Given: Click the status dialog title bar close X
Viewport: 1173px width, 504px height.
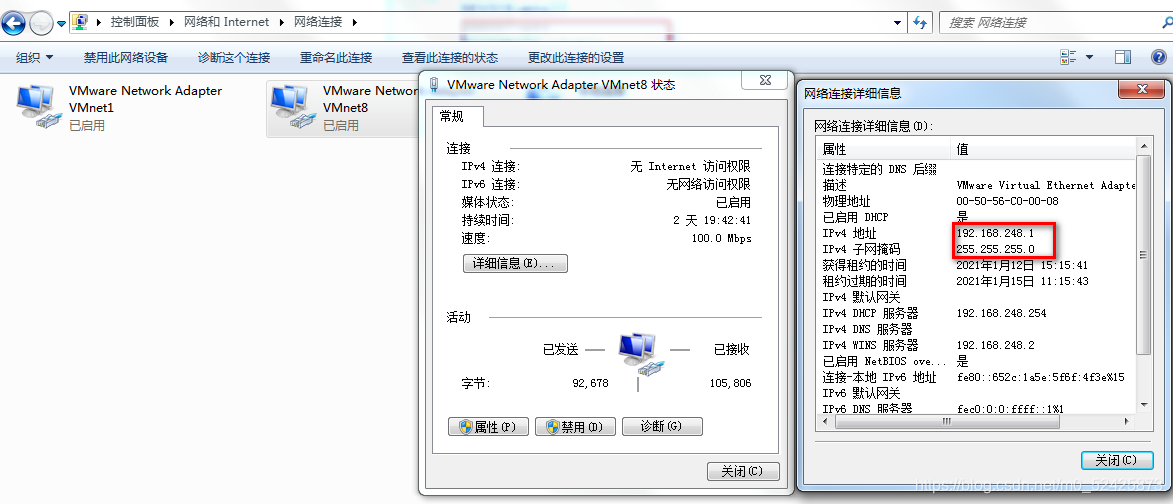Looking at the screenshot, I should (x=765, y=80).
